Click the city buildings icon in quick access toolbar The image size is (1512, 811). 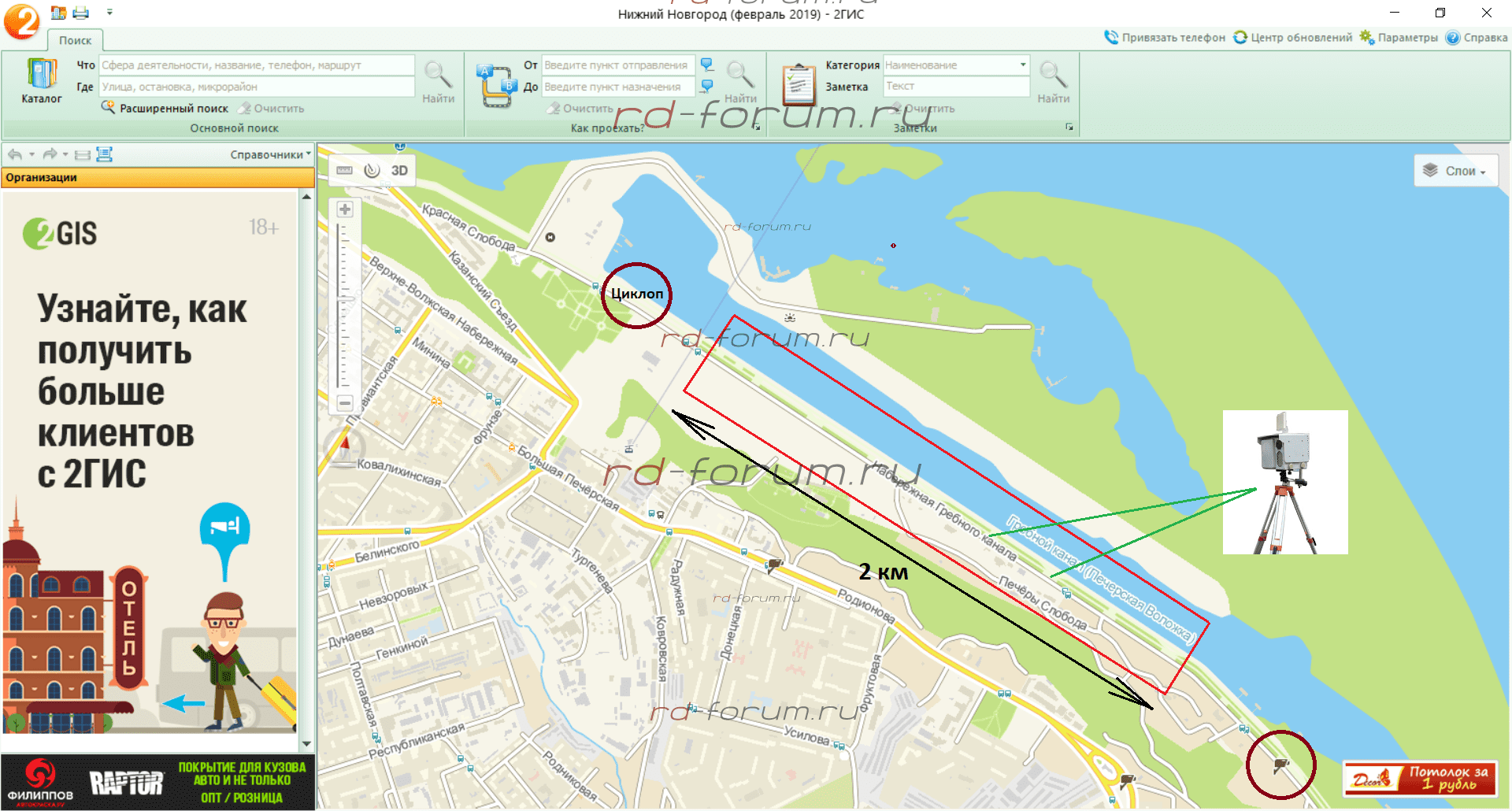(x=58, y=13)
